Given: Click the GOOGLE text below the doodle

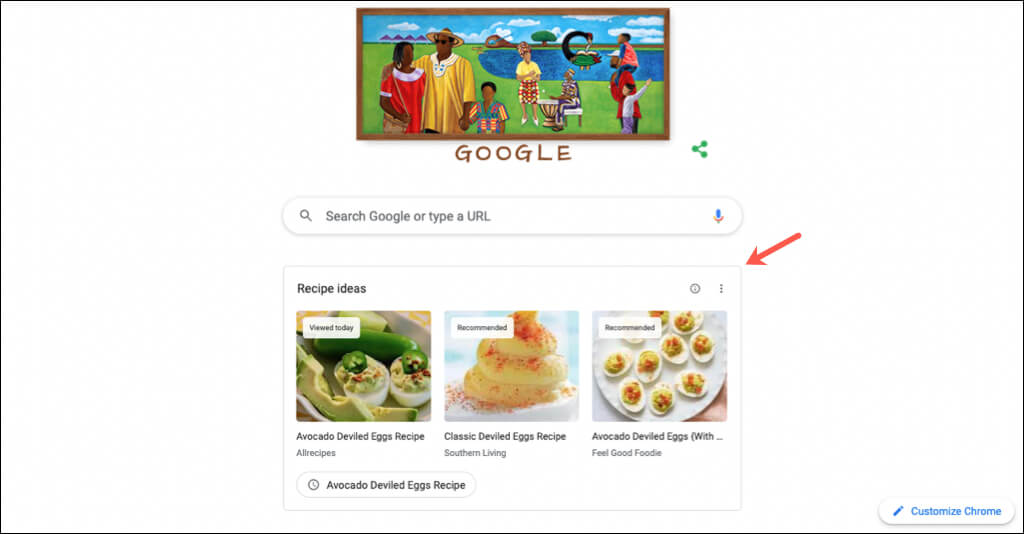Looking at the screenshot, I should tap(513, 153).
